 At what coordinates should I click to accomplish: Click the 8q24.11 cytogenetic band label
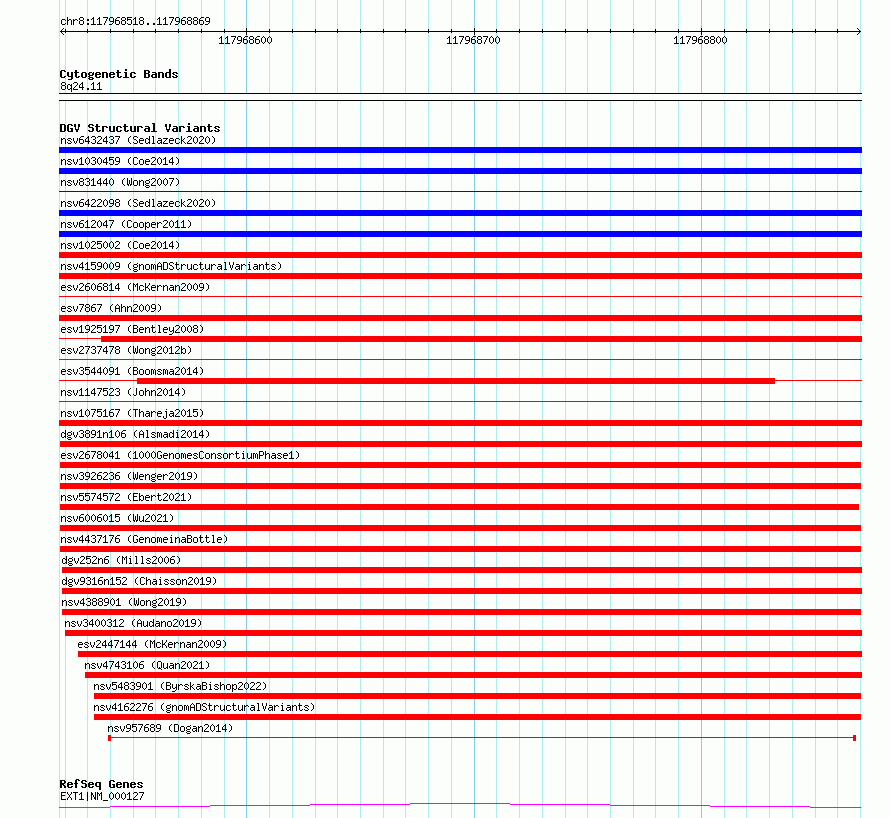click(81, 86)
